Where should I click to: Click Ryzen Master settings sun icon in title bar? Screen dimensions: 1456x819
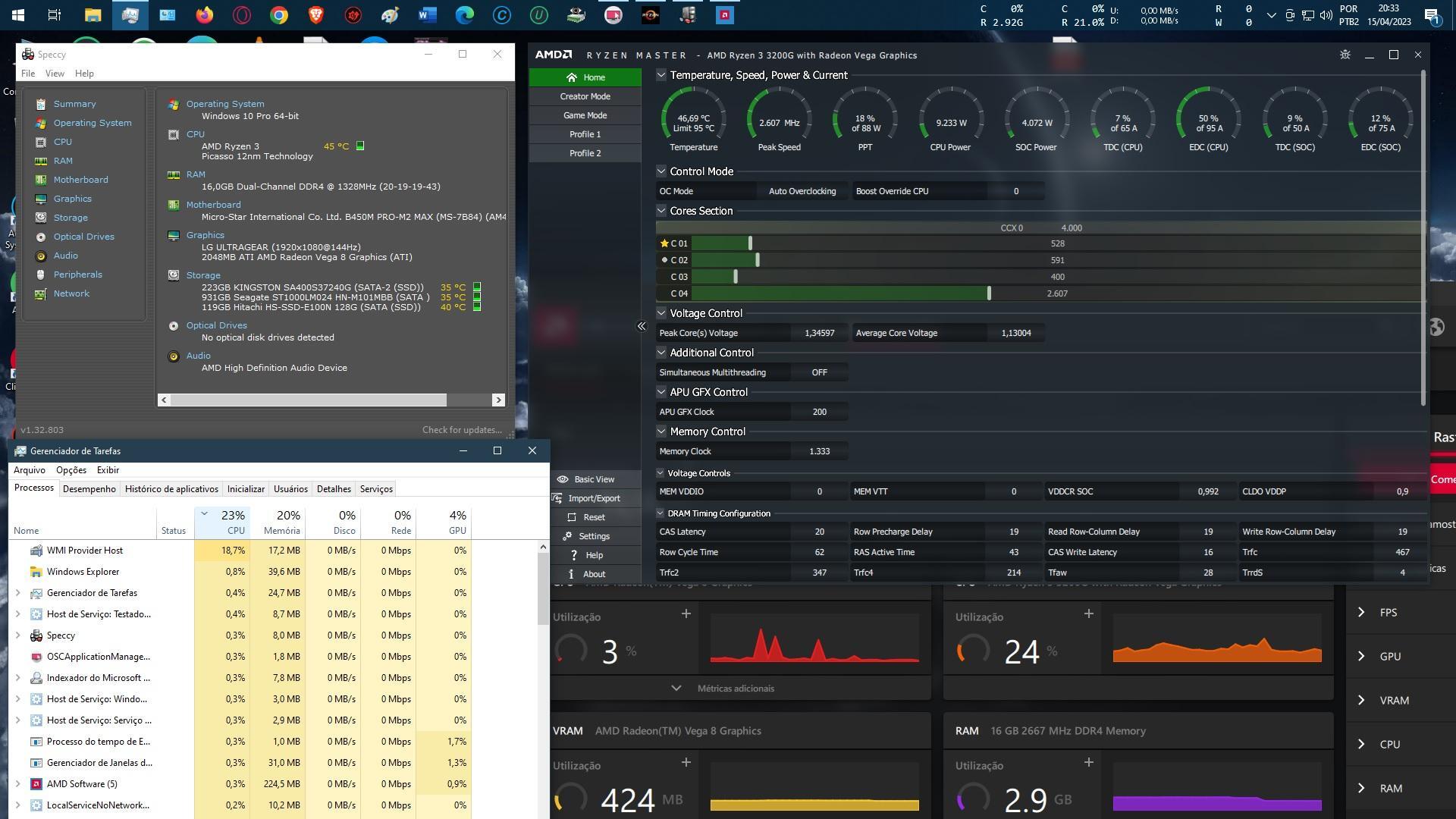(x=1345, y=55)
